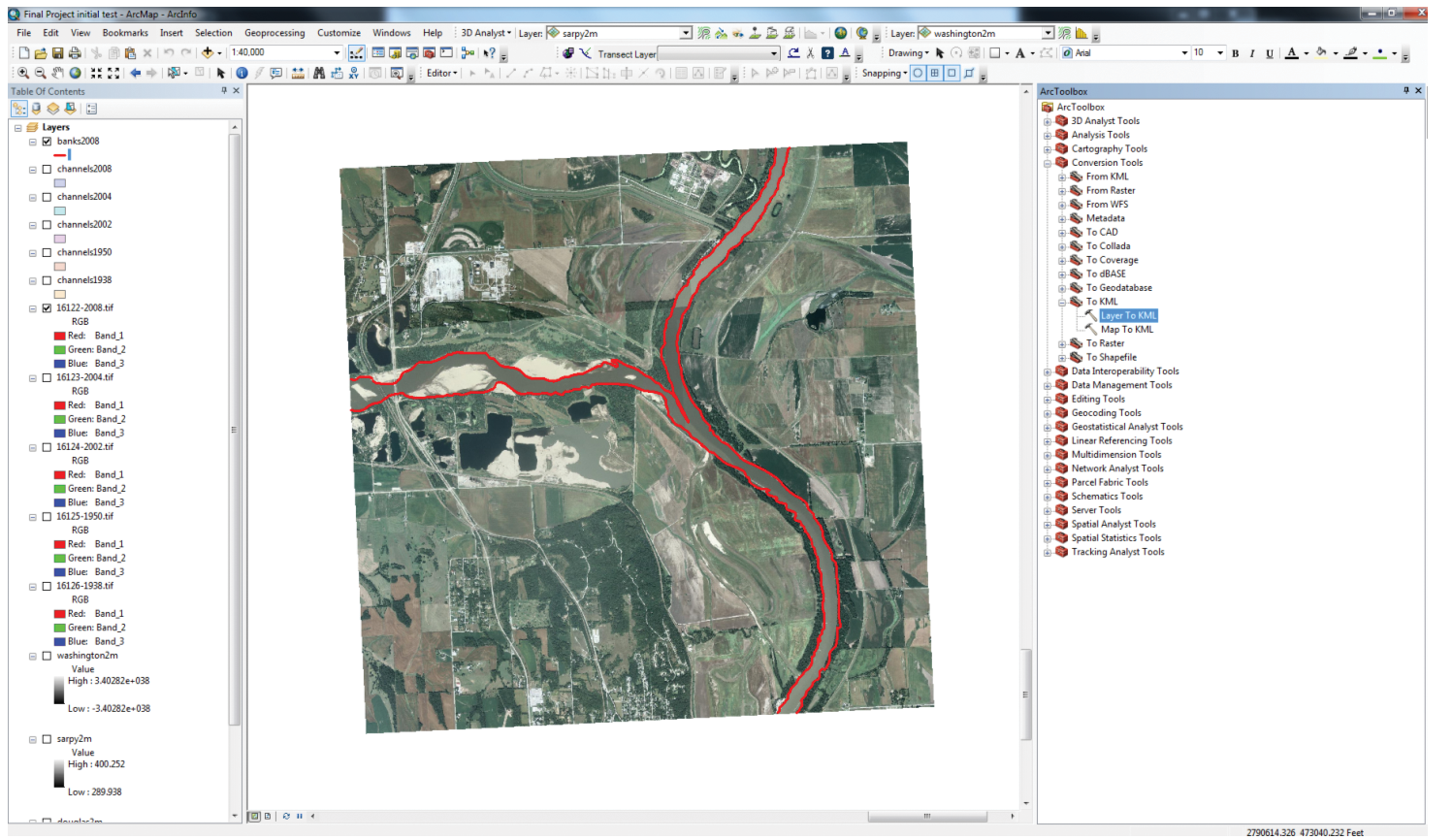Click Save icon in Standard toolbar
Image resolution: width=1453 pixels, height=840 pixels.
point(57,52)
